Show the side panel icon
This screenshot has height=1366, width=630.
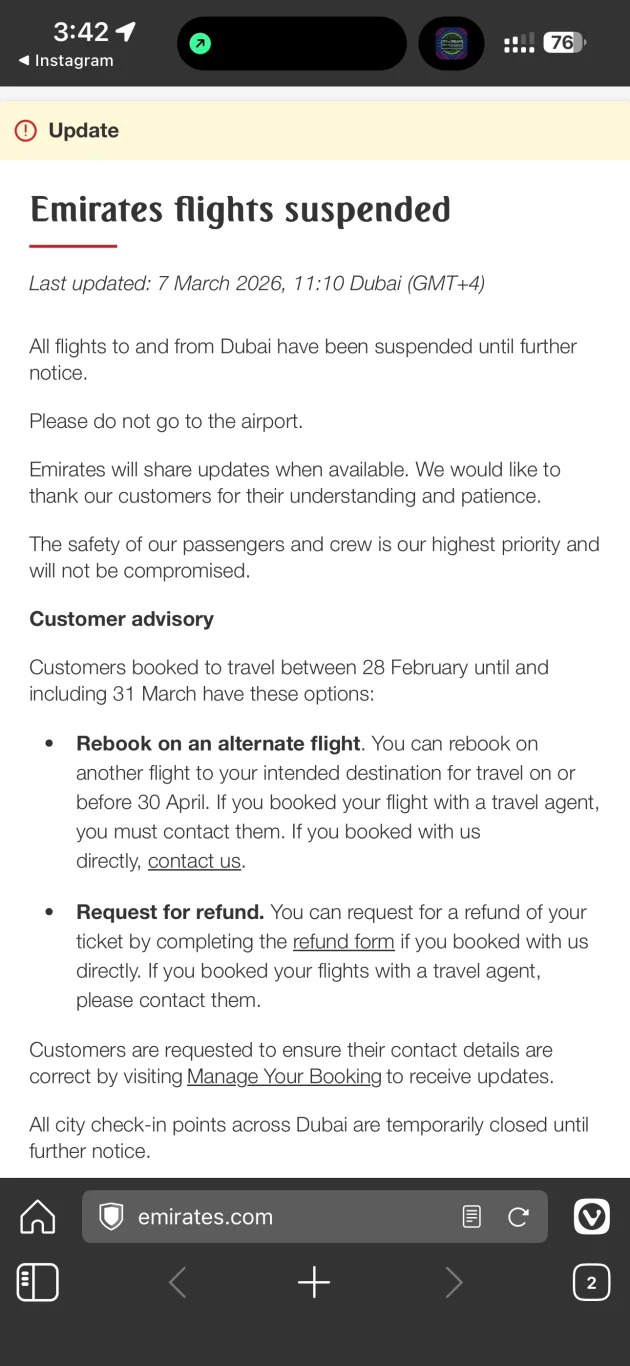coord(38,1282)
